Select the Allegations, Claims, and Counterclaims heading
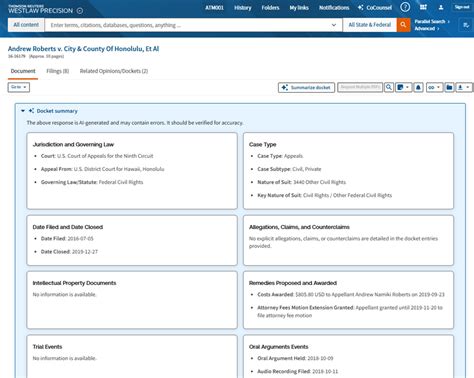This screenshot has height=378, width=474. pos(299,227)
